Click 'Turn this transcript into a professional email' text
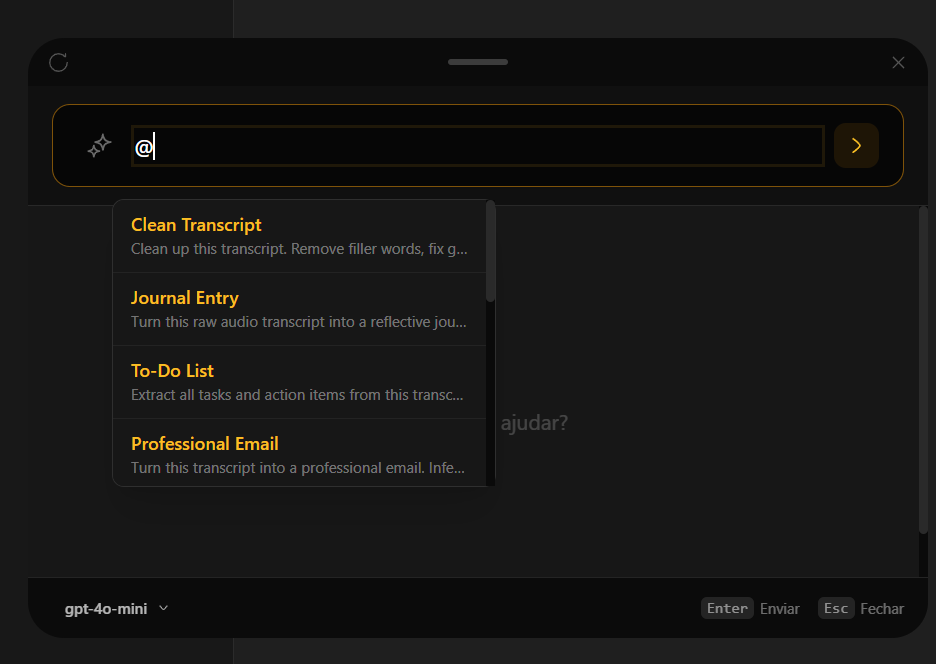 (297, 468)
